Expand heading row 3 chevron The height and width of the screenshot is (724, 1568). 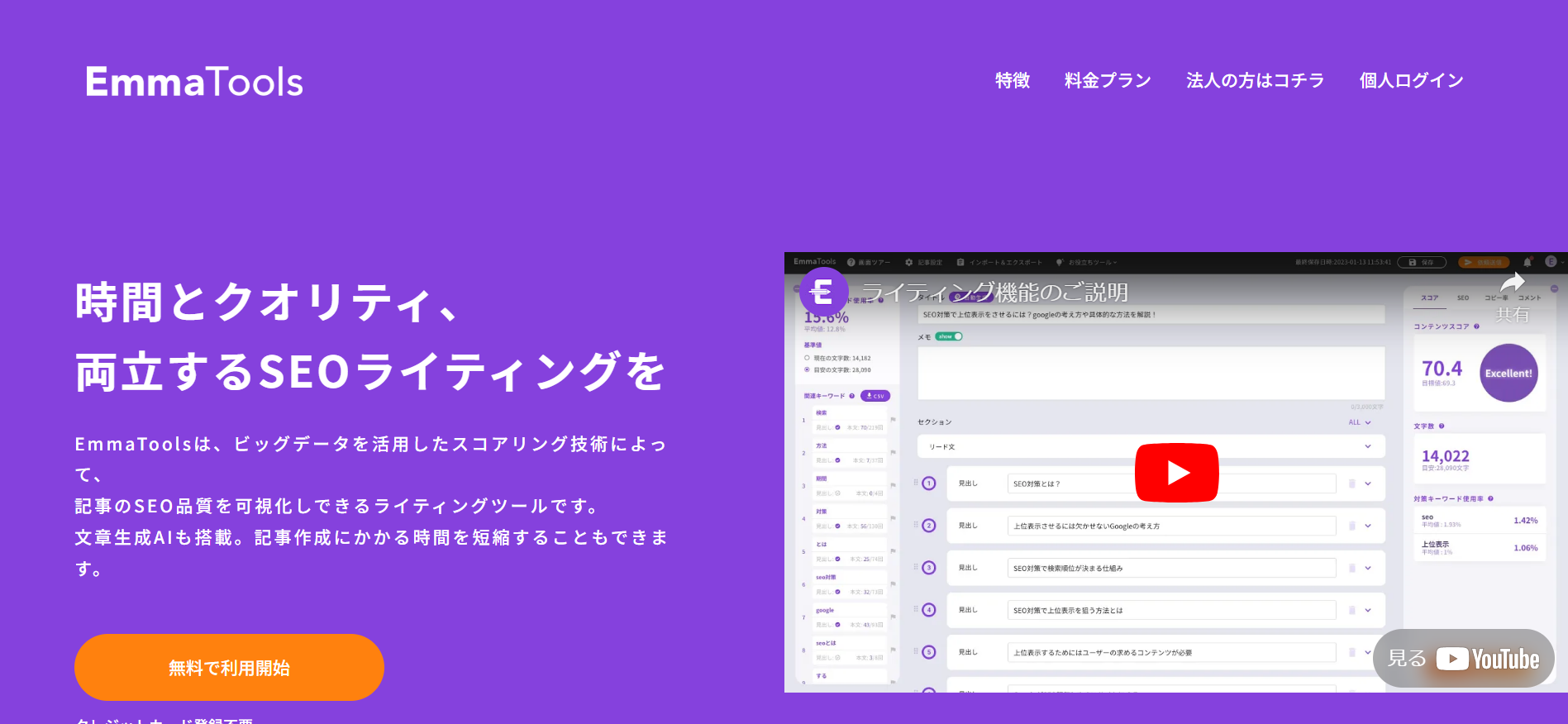click(x=1368, y=568)
